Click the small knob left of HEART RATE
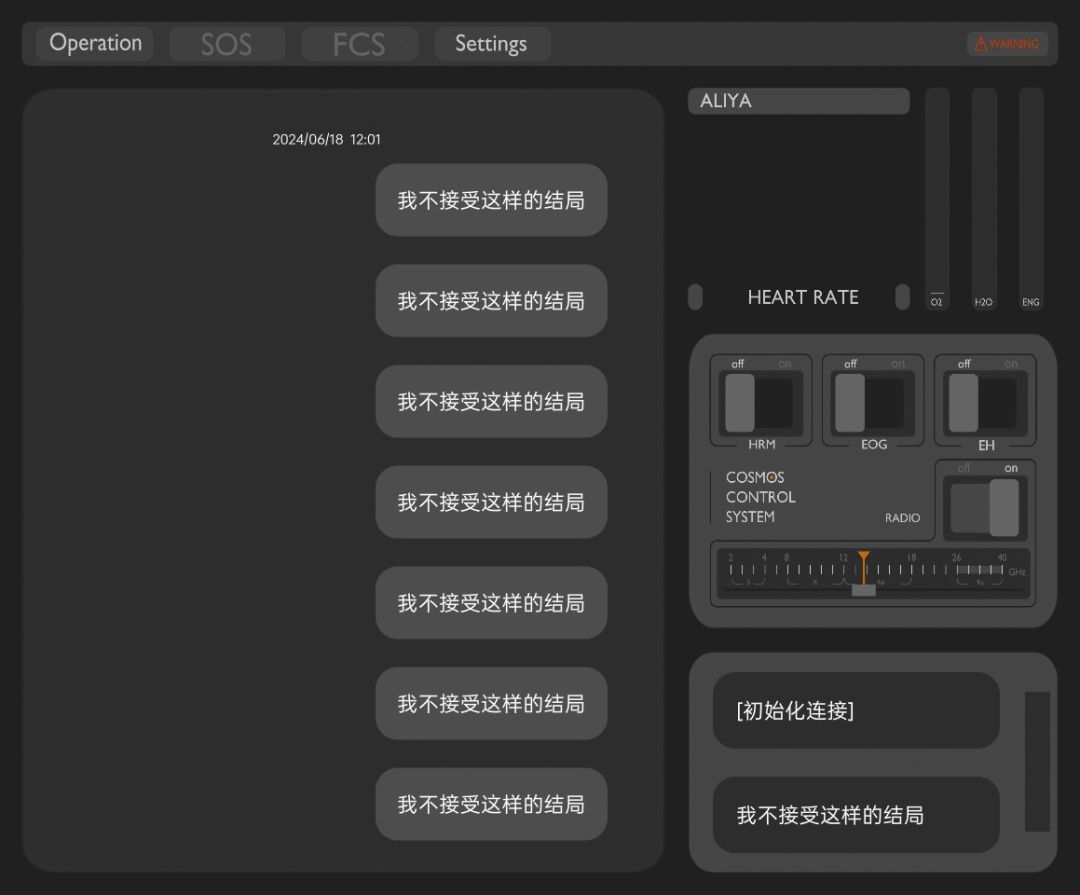This screenshot has height=895, width=1080. click(x=696, y=297)
